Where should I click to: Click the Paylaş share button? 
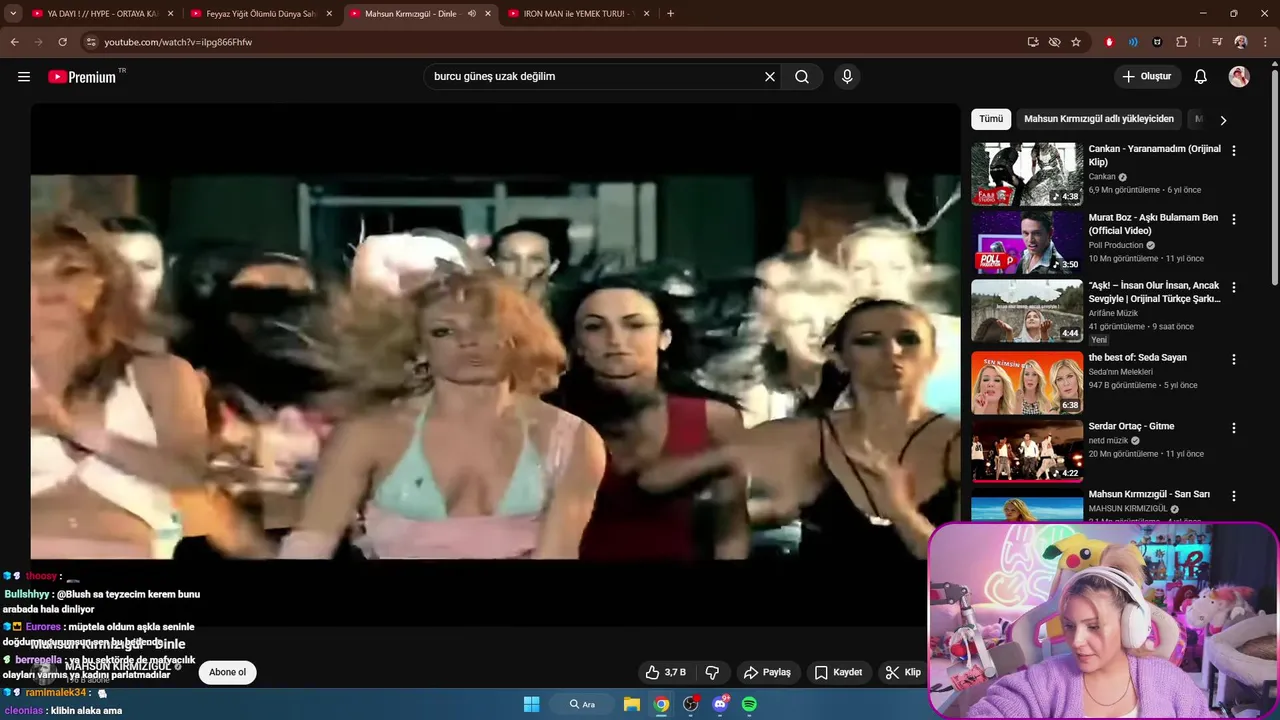click(767, 672)
